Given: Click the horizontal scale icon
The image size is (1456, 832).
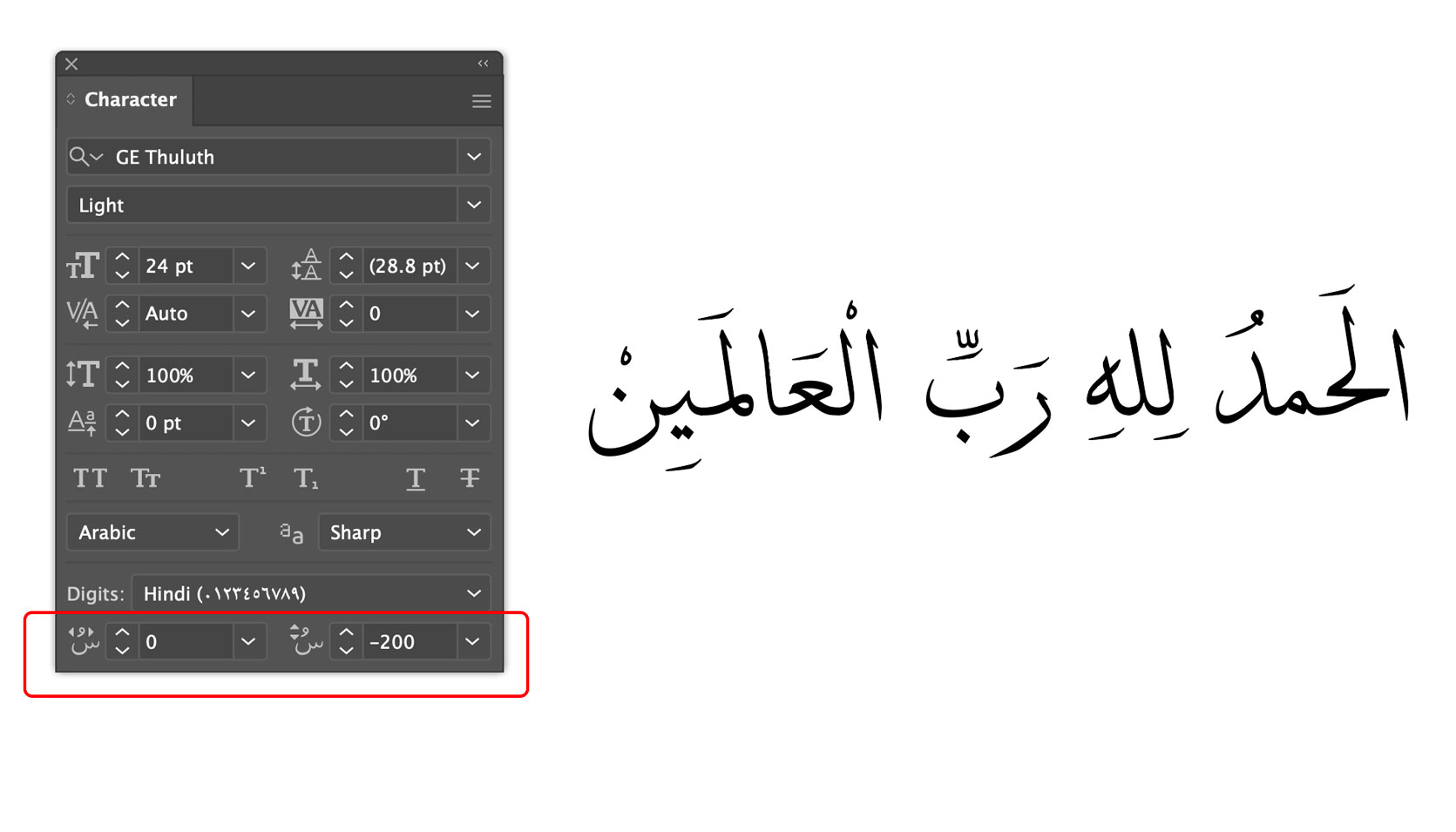Looking at the screenshot, I should click(305, 375).
